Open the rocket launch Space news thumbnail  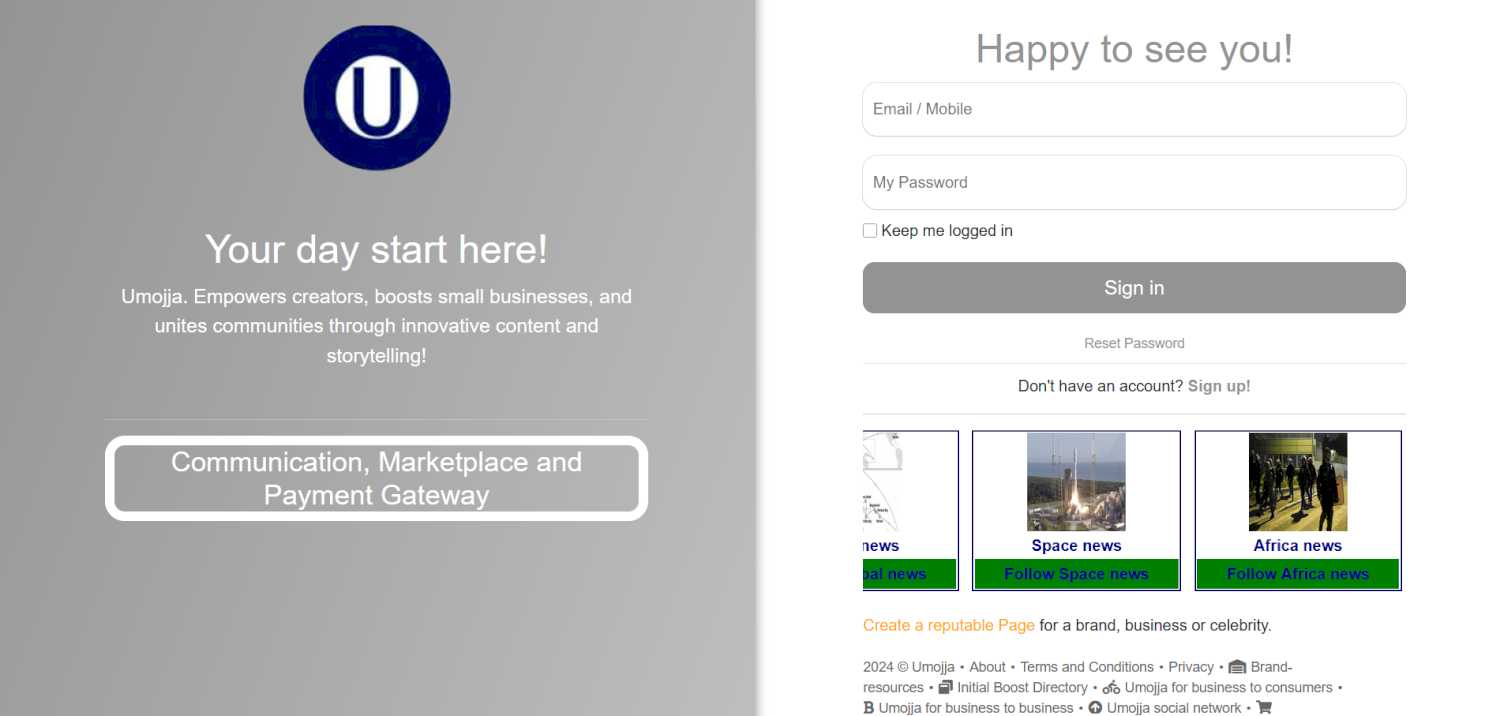coord(1076,482)
